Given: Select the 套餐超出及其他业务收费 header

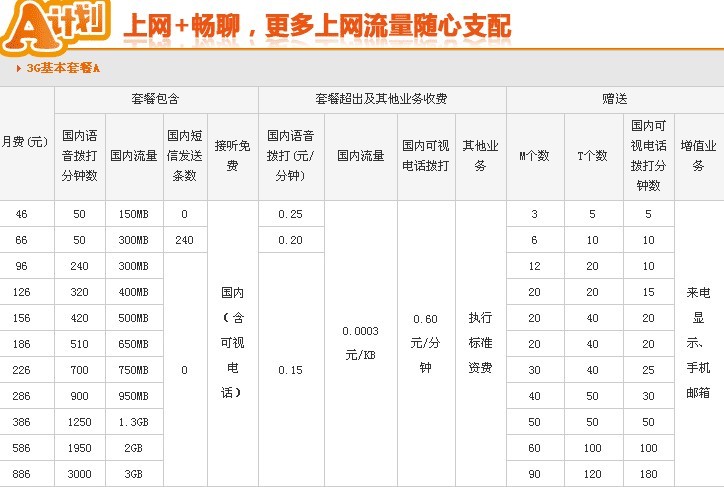Looking at the screenshot, I should tap(382, 100).
